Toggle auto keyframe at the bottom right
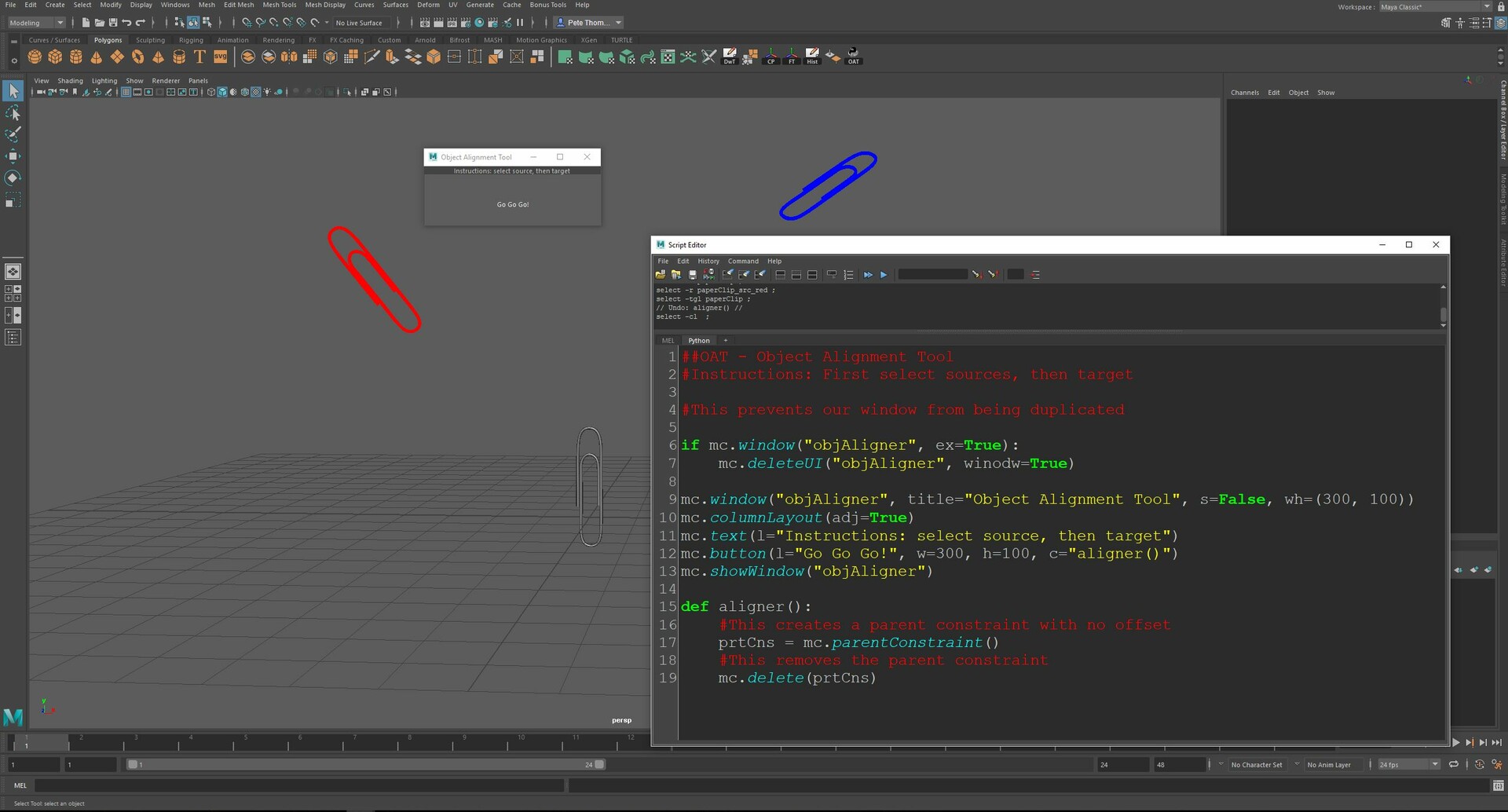 [1480, 763]
